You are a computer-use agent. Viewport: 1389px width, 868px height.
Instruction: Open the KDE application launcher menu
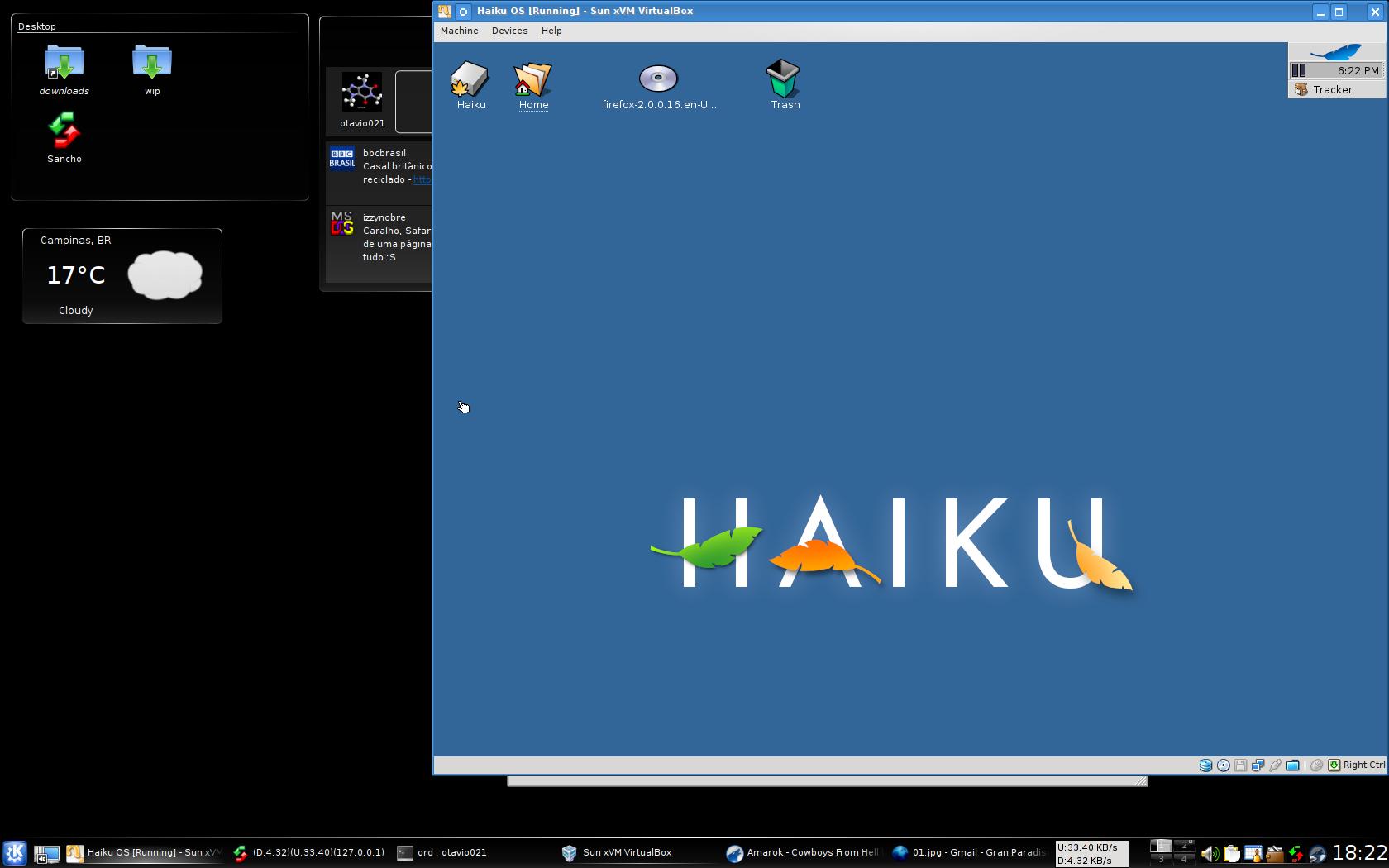15,852
